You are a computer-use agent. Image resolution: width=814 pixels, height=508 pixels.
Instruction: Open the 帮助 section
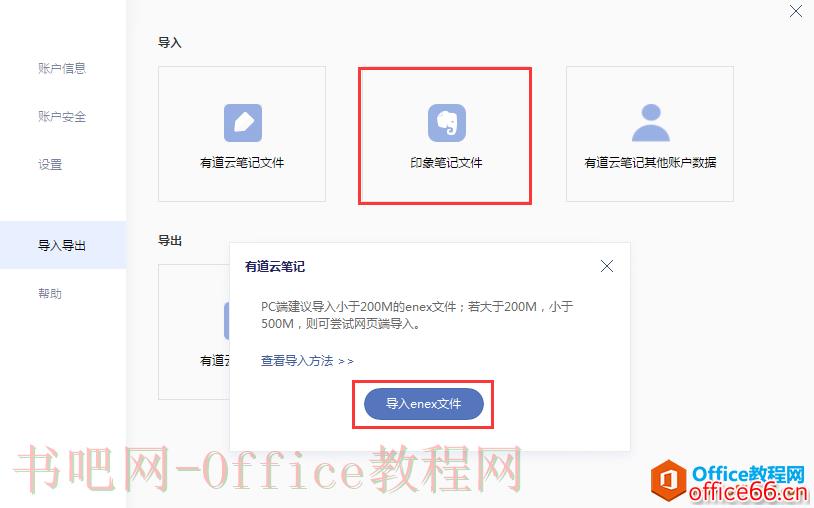[50, 294]
